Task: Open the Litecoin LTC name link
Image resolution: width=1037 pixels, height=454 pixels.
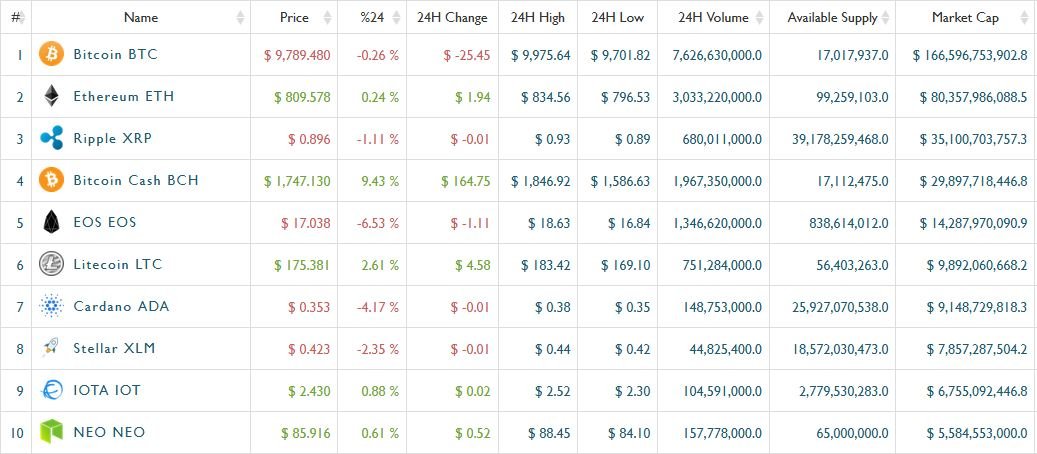Action: [x=118, y=264]
